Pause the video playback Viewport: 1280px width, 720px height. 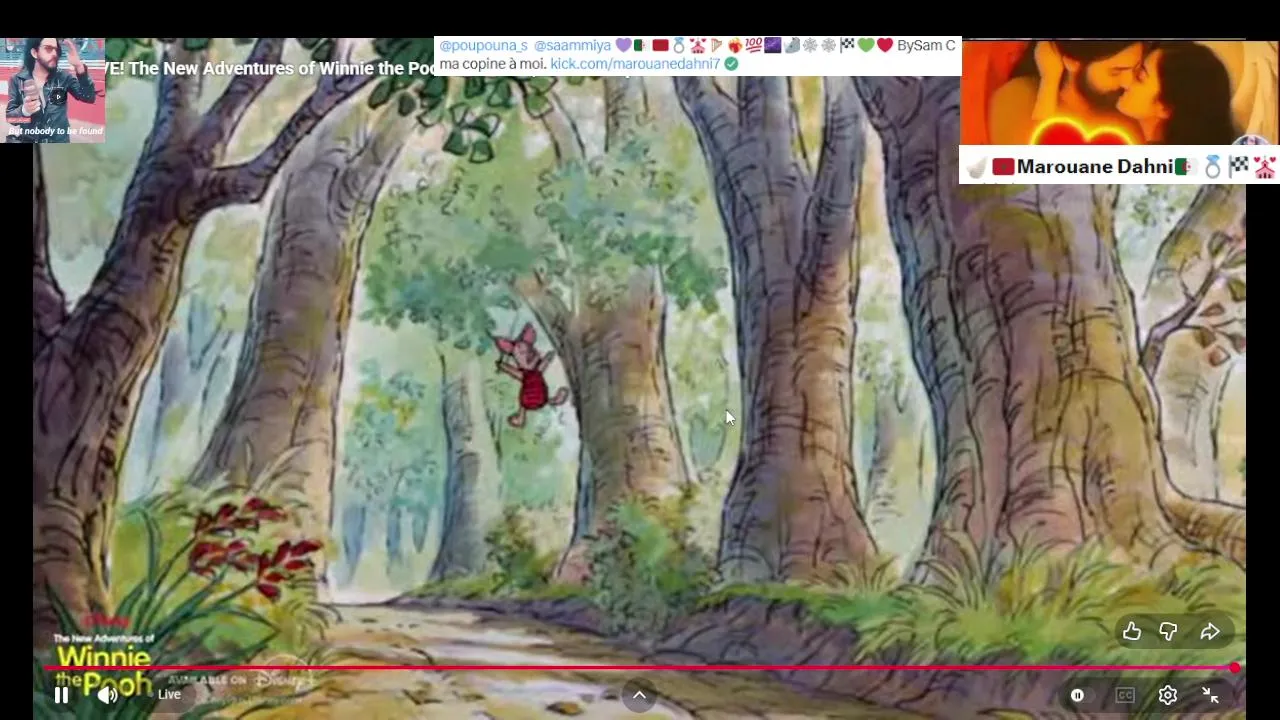(x=61, y=695)
